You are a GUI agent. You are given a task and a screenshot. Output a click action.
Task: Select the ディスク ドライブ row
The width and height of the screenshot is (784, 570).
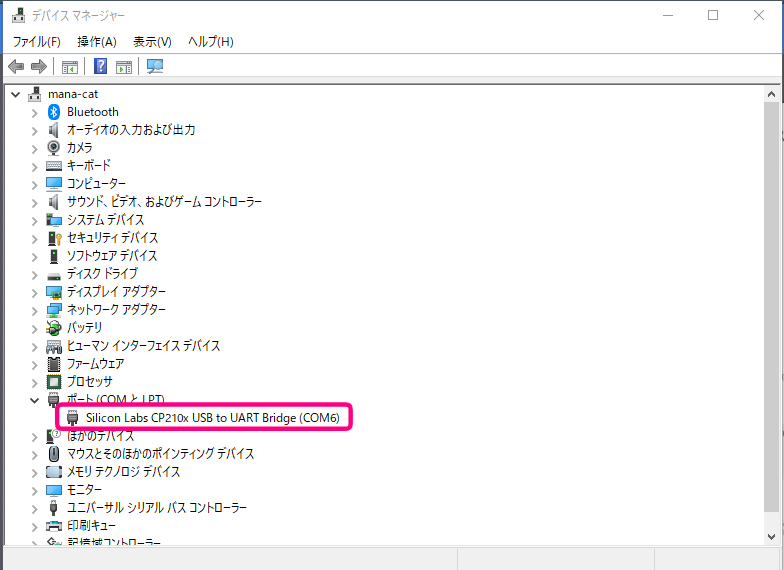coord(102,274)
